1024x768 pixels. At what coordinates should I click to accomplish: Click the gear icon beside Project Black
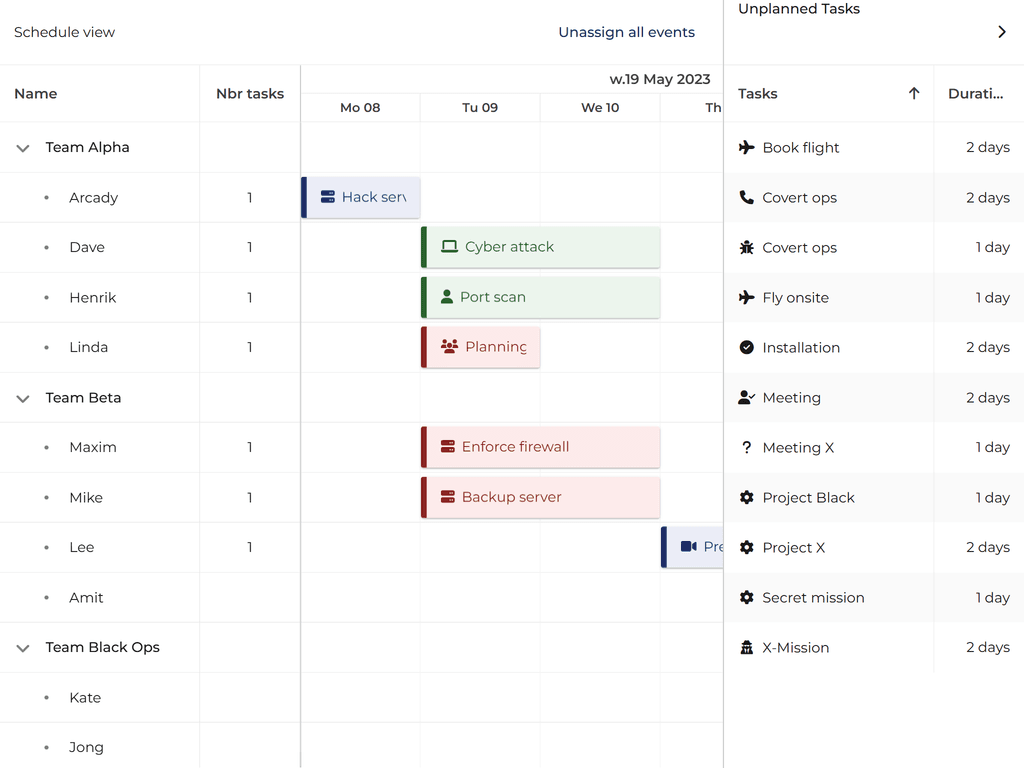click(746, 498)
